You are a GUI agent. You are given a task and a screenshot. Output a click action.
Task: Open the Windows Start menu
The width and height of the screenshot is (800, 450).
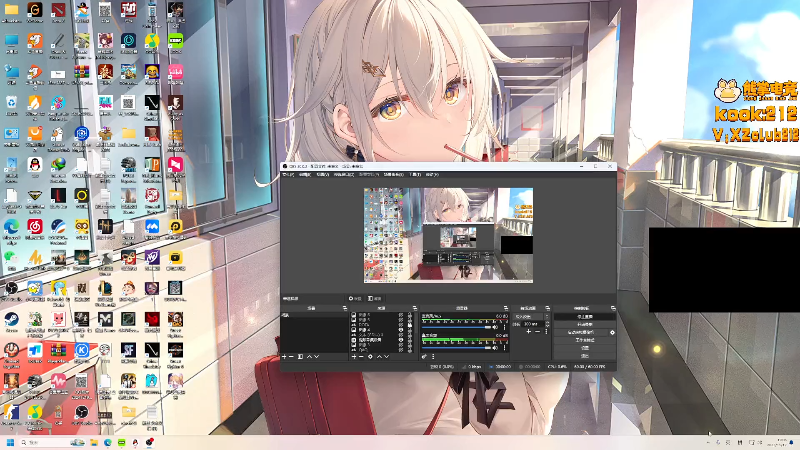[x=10, y=442]
